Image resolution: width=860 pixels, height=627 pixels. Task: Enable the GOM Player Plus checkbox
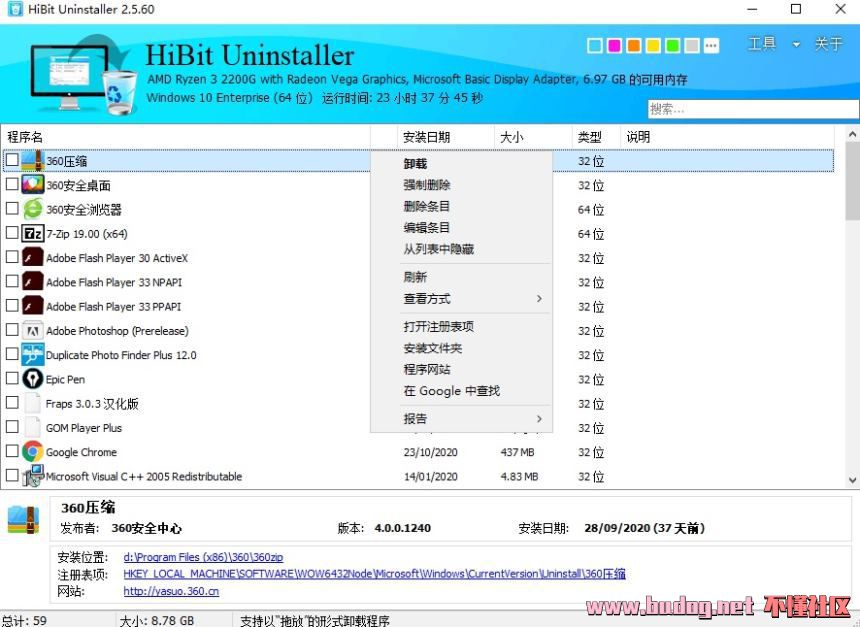12,426
